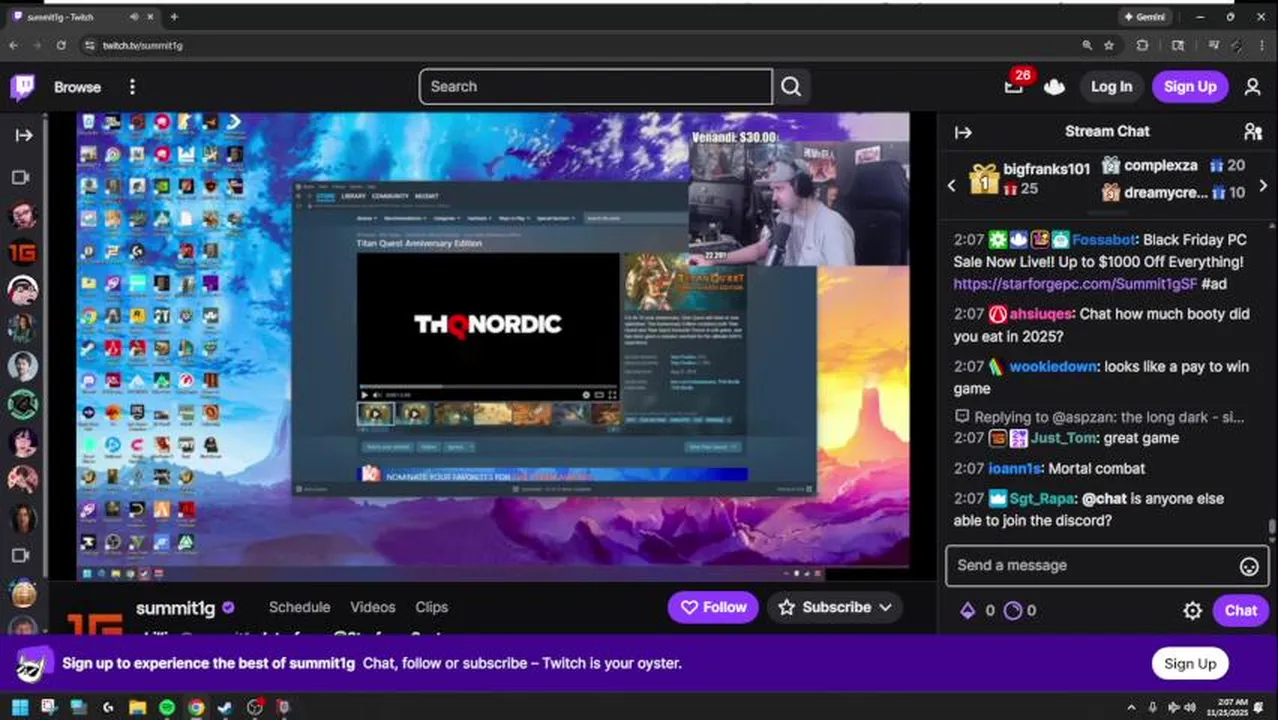1278x720 pixels.
Task: Open the Subscribe dropdown chevron
Action: [x=885, y=607]
